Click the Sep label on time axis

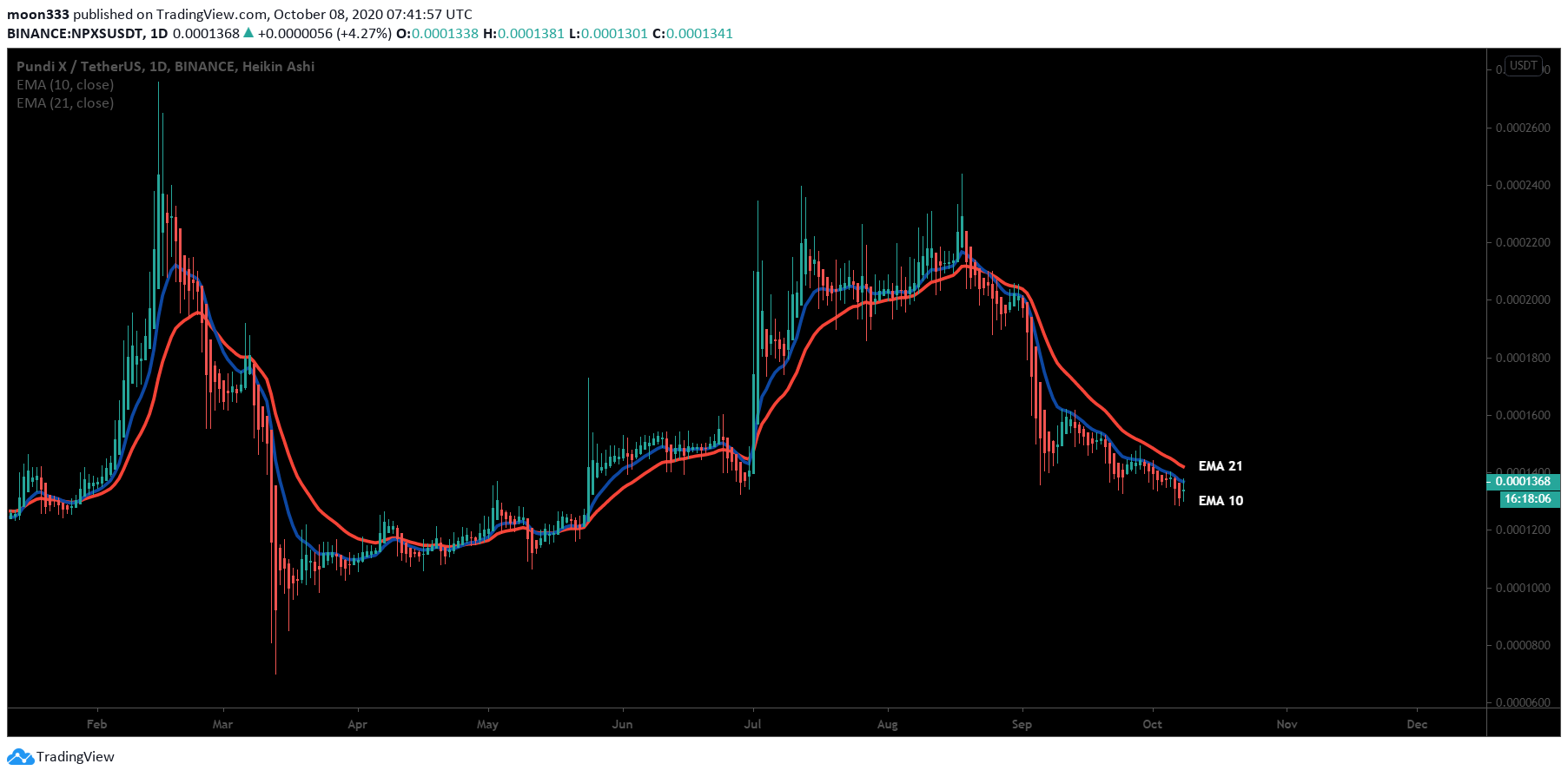[x=1022, y=724]
